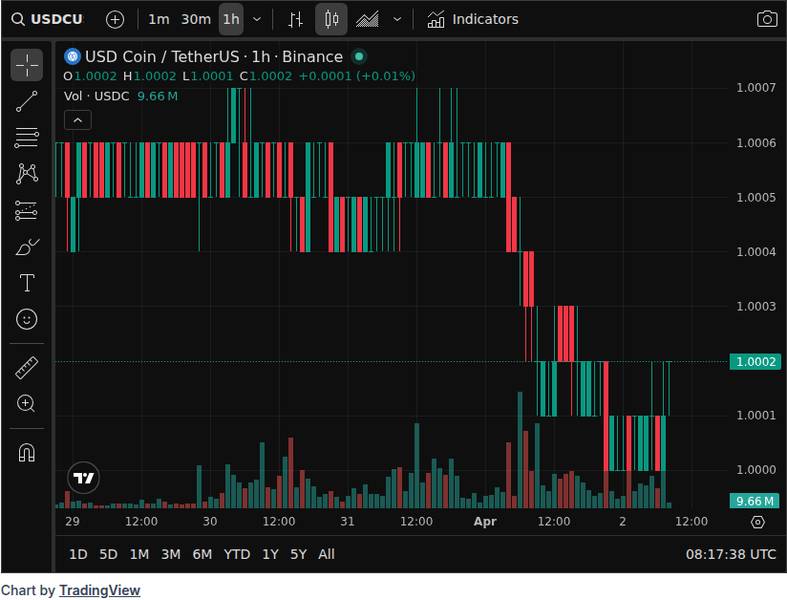The image size is (787, 600).
Task: Select the brush drawing tool
Action: (27, 247)
